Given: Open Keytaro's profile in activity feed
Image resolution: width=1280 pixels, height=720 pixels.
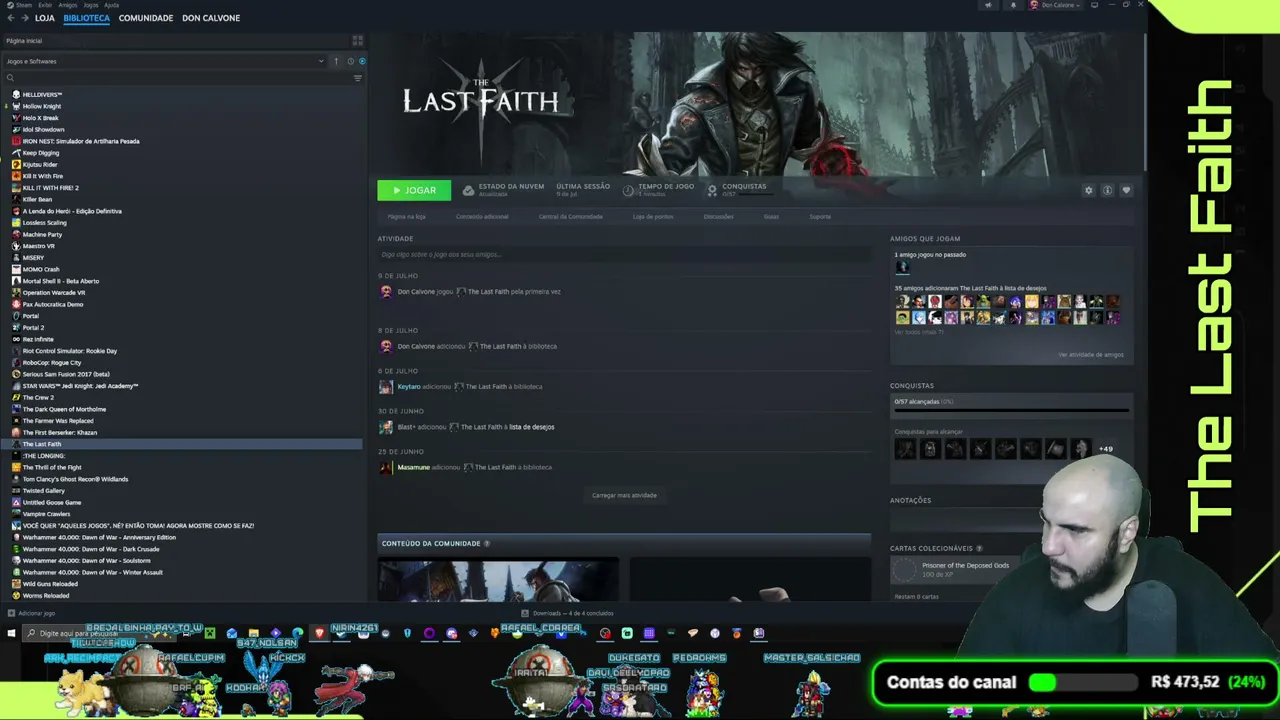Looking at the screenshot, I should tap(409, 387).
